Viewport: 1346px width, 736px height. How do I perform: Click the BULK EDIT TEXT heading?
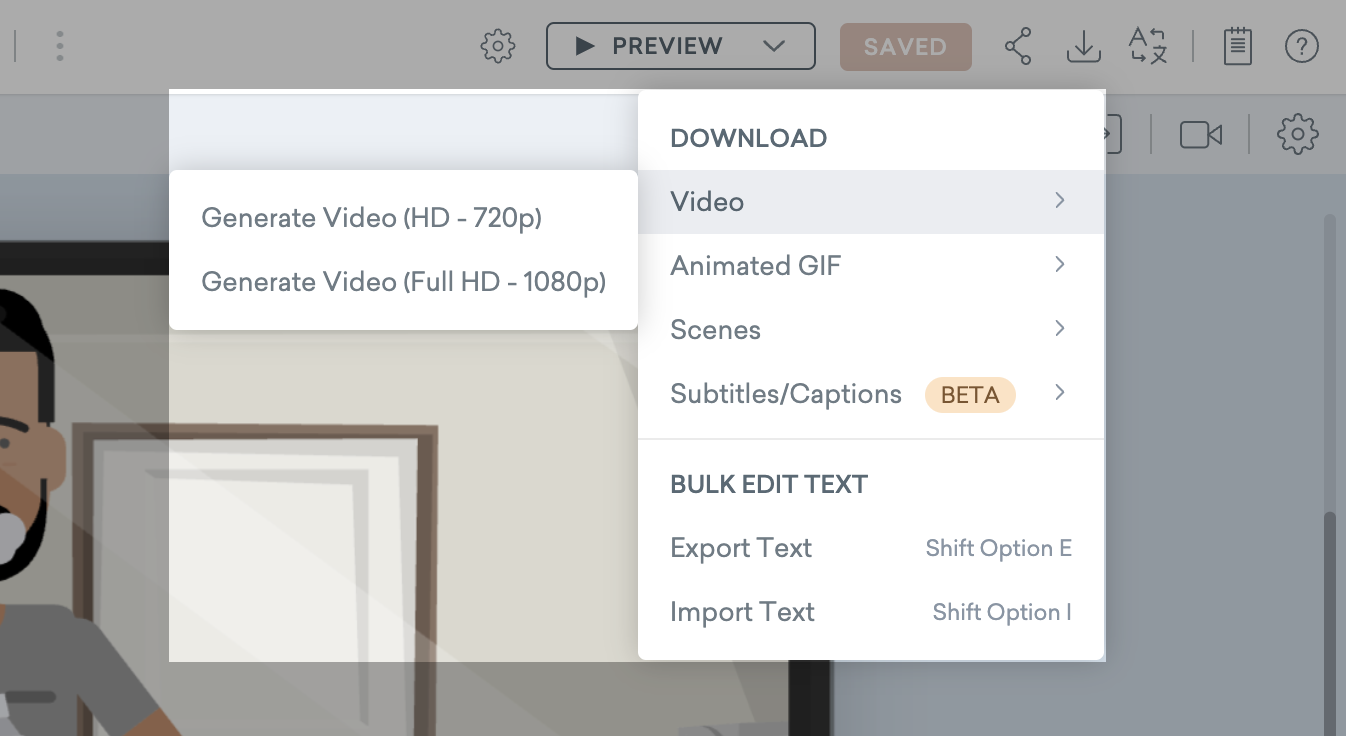pos(769,484)
